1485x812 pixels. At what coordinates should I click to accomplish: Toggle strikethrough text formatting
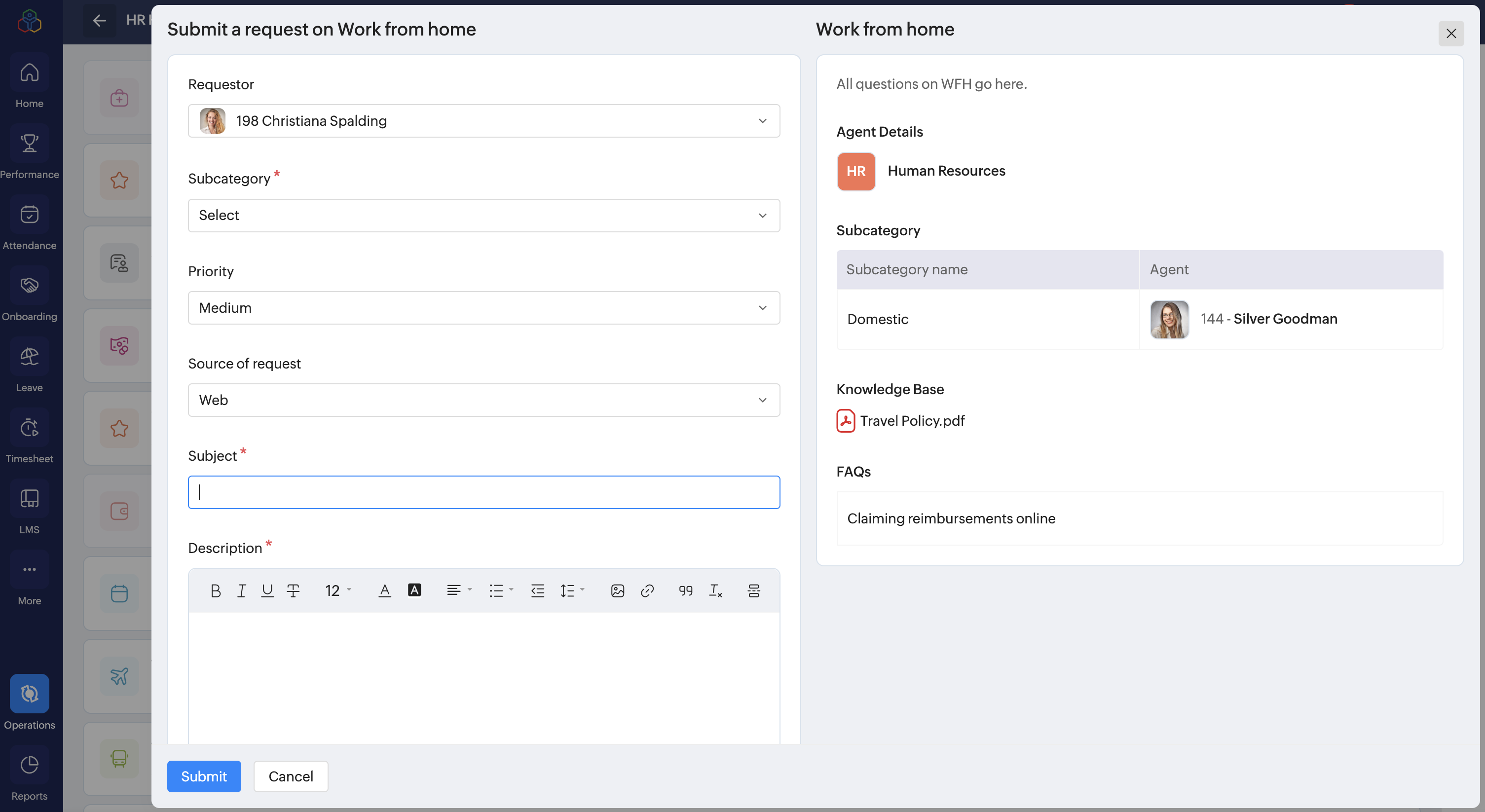point(293,590)
